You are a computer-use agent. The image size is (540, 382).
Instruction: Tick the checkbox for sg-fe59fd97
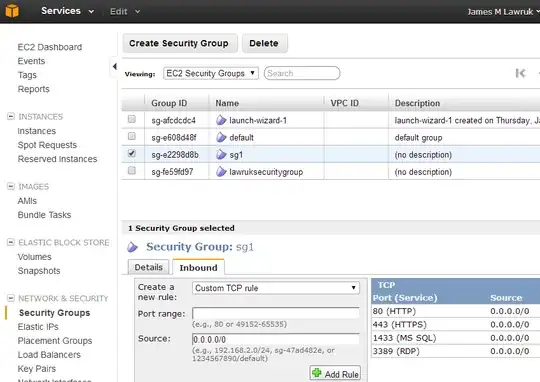[x=132, y=170]
